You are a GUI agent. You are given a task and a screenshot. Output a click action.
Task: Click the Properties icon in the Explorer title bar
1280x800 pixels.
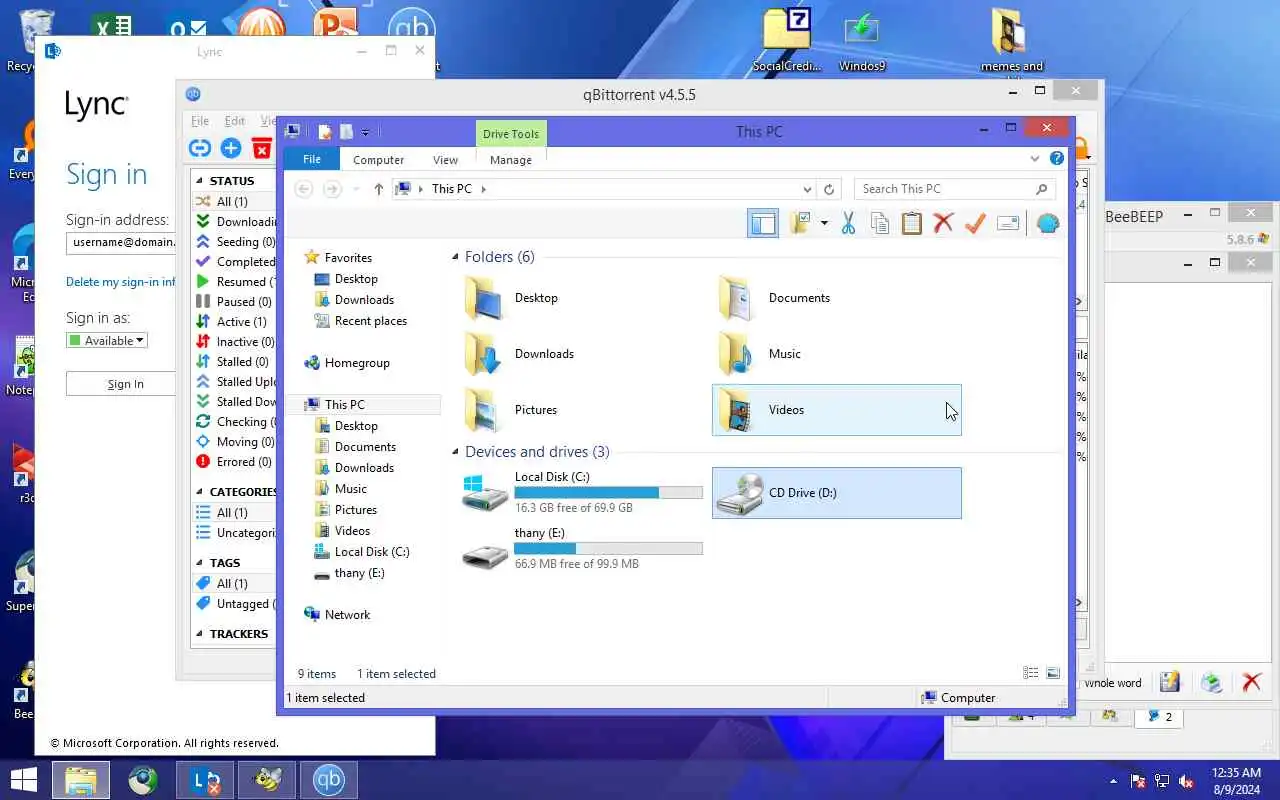(325, 132)
